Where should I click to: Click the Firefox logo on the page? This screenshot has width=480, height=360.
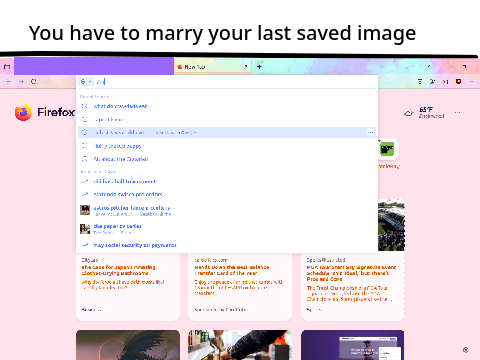pyautogui.click(x=45, y=112)
